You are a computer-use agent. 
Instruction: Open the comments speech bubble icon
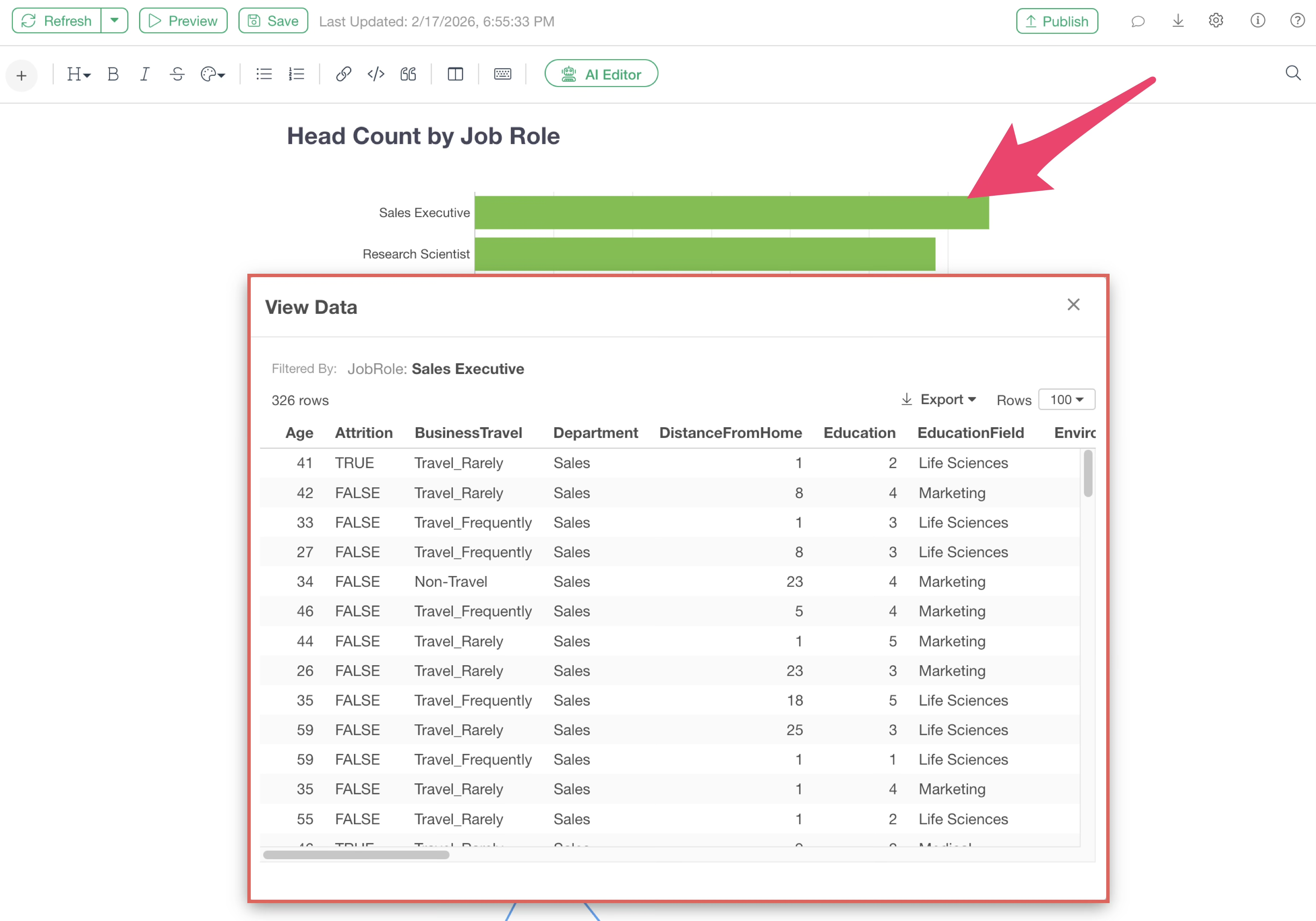coord(1138,21)
